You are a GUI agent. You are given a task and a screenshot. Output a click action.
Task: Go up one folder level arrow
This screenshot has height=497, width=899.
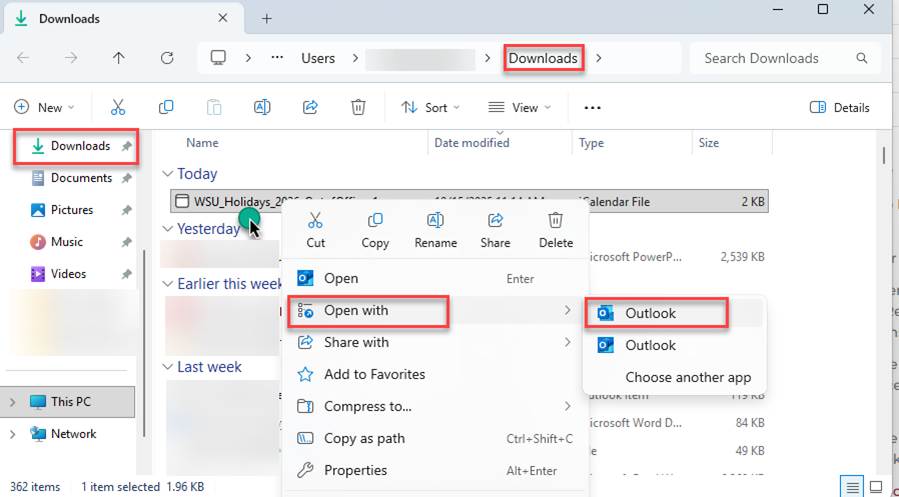pos(119,58)
